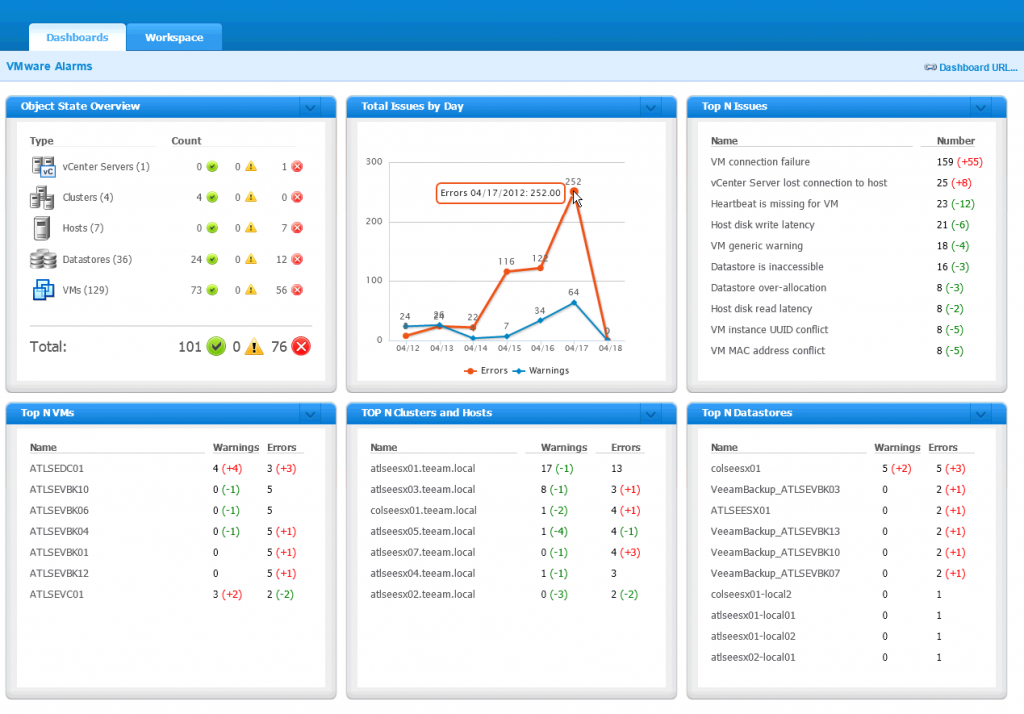Open the Total Issues by Day panel menu
Image resolution: width=1024 pixels, height=714 pixels.
pyautogui.click(x=650, y=107)
